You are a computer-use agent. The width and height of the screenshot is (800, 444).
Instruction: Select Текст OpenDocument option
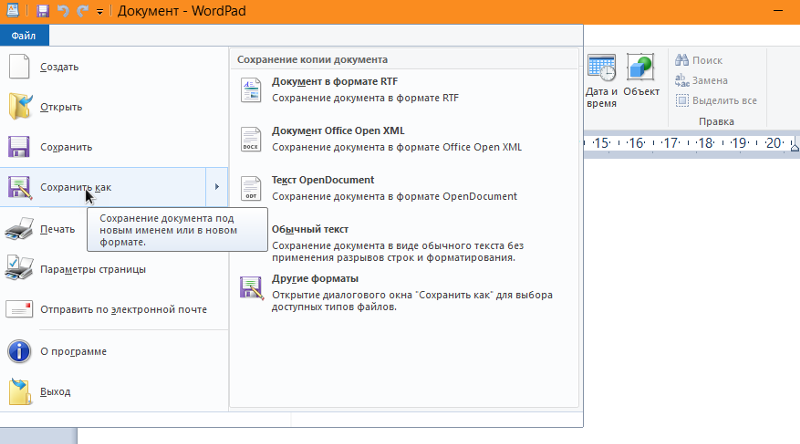pos(322,180)
